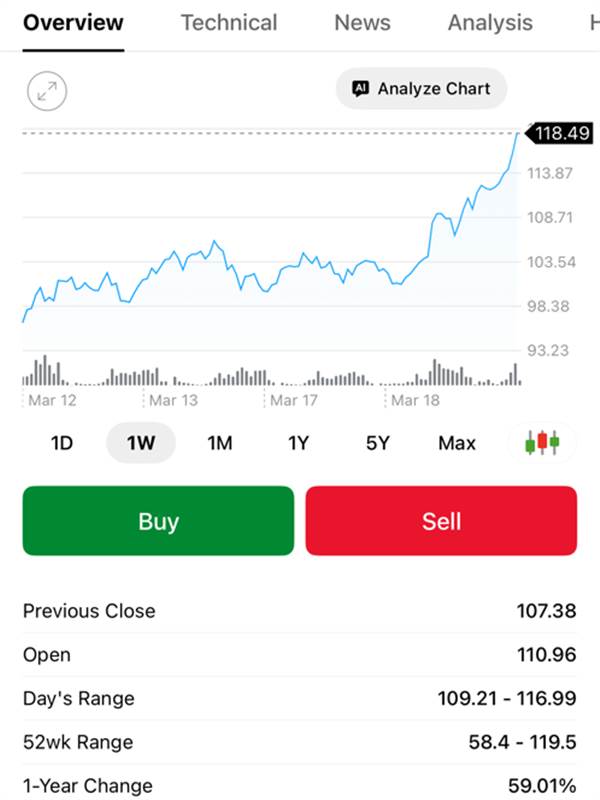Open the Overview tab
The image size is (600, 800).
click(73, 23)
